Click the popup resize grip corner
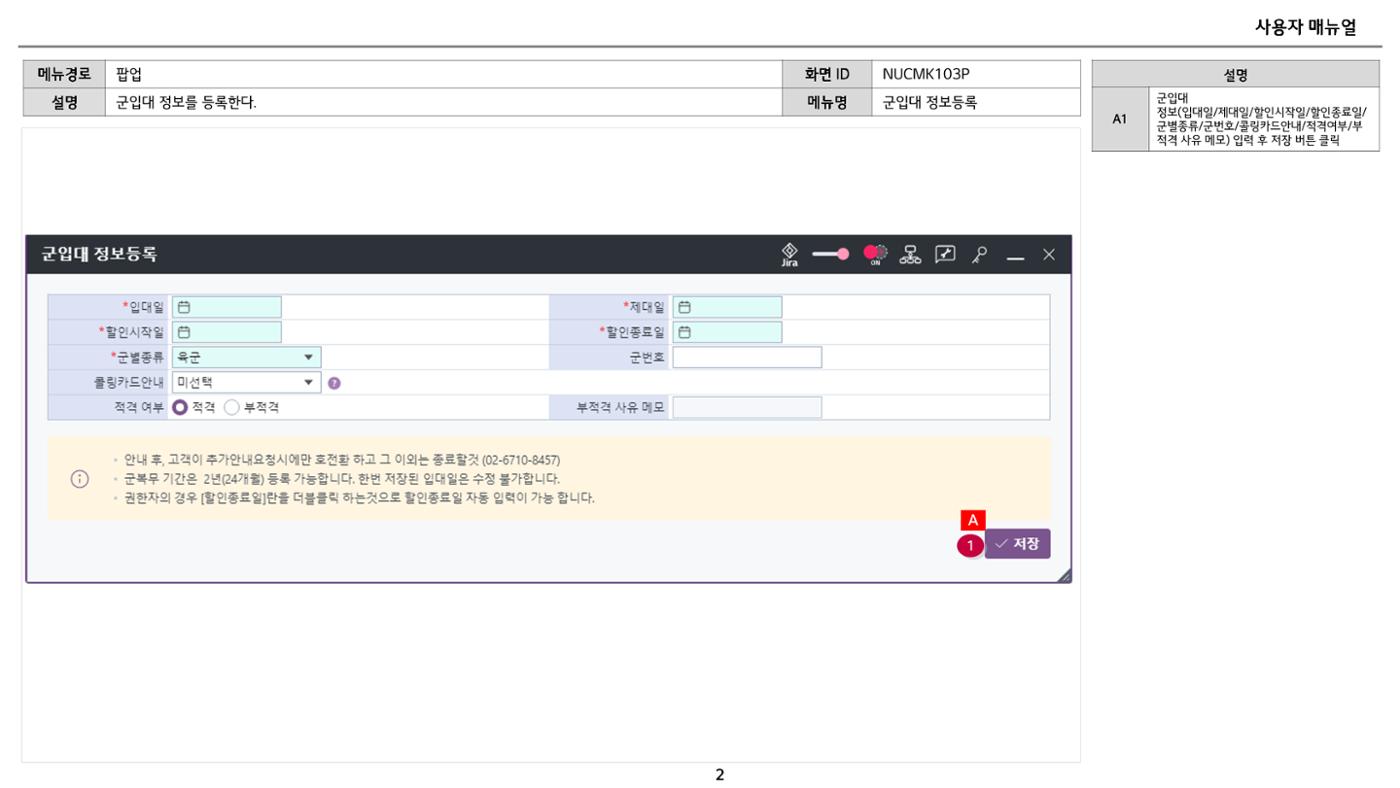The image size is (1400, 788). [x=1064, y=575]
